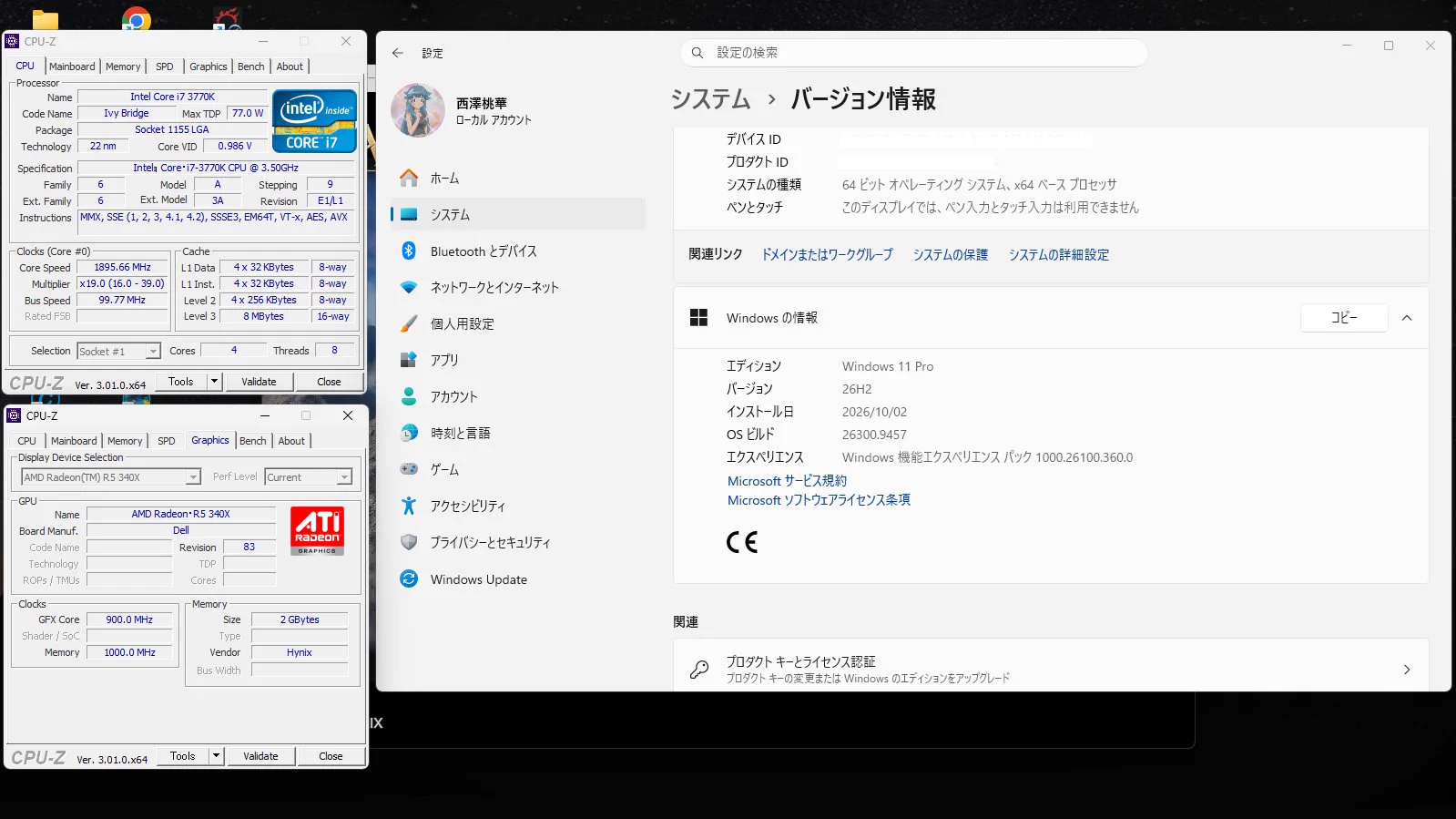Open the SPD tab in bottom CPU-Z

click(167, 441)
